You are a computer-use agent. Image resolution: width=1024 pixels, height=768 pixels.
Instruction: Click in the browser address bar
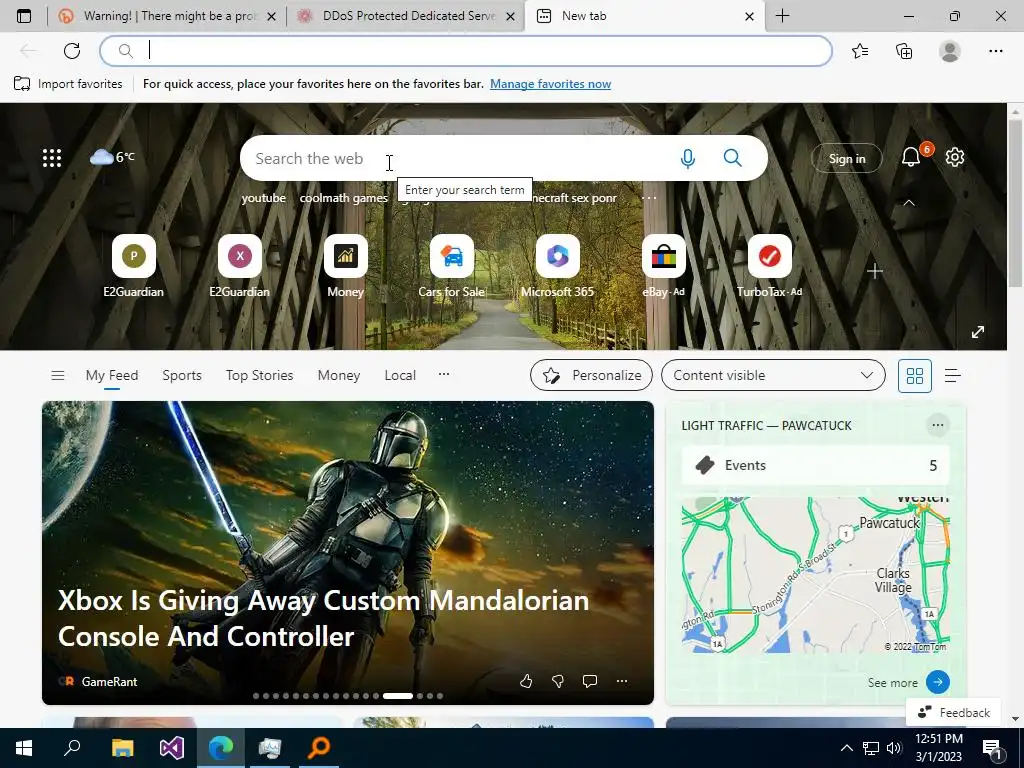pos(466,51)
